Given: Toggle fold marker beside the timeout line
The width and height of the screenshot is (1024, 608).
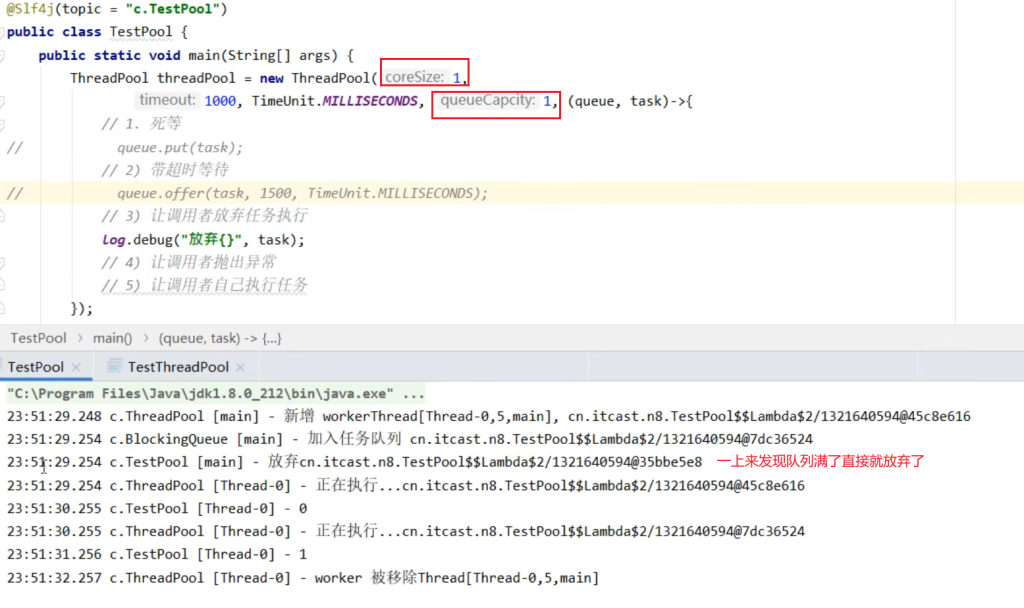Looking at the screenshot, I should 4,101.
